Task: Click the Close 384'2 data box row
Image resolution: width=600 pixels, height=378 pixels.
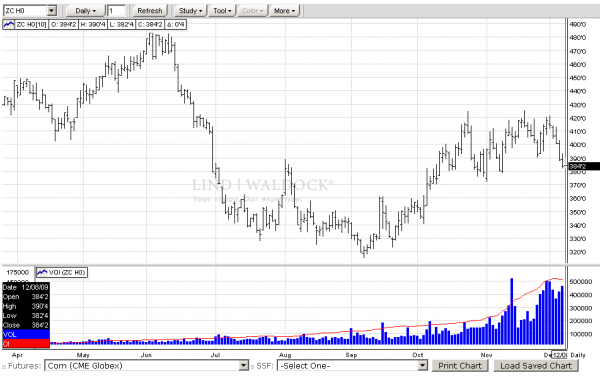Action: coord(26,325)
